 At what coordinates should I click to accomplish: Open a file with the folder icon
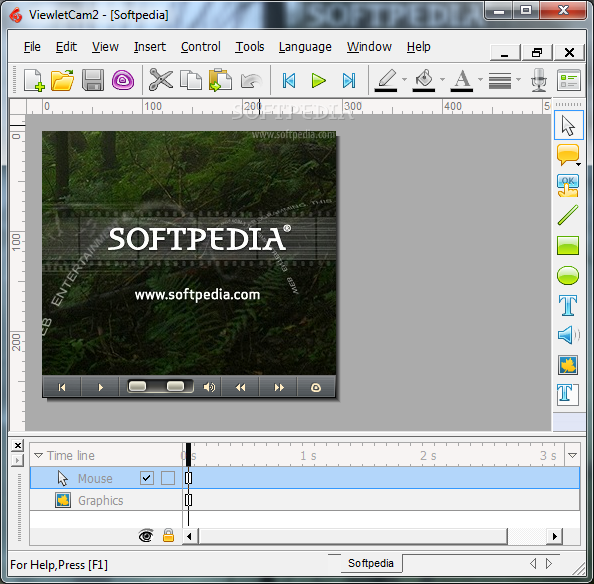[63, 80]
